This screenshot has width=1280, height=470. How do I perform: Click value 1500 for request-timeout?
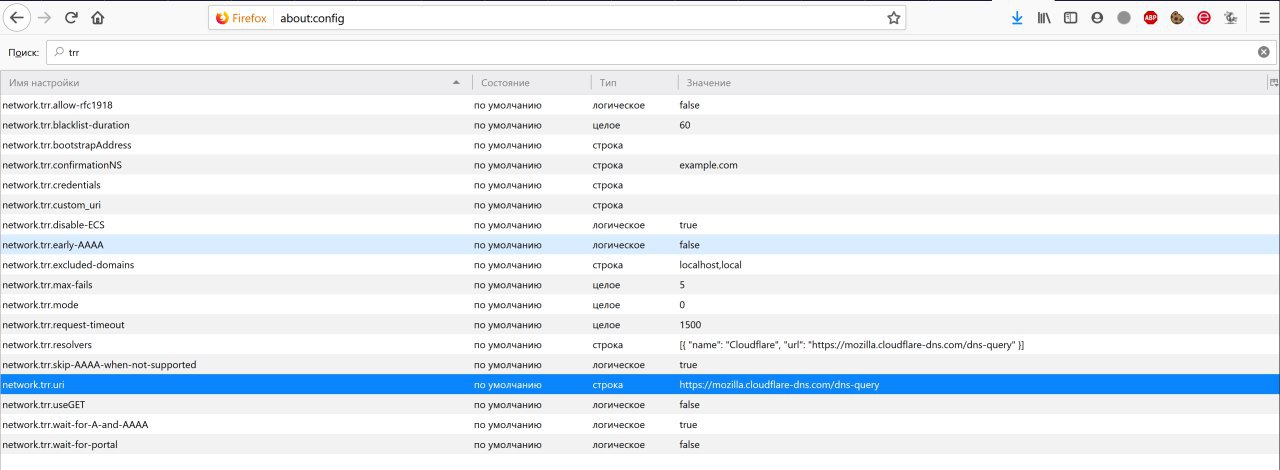click(690, 325)
